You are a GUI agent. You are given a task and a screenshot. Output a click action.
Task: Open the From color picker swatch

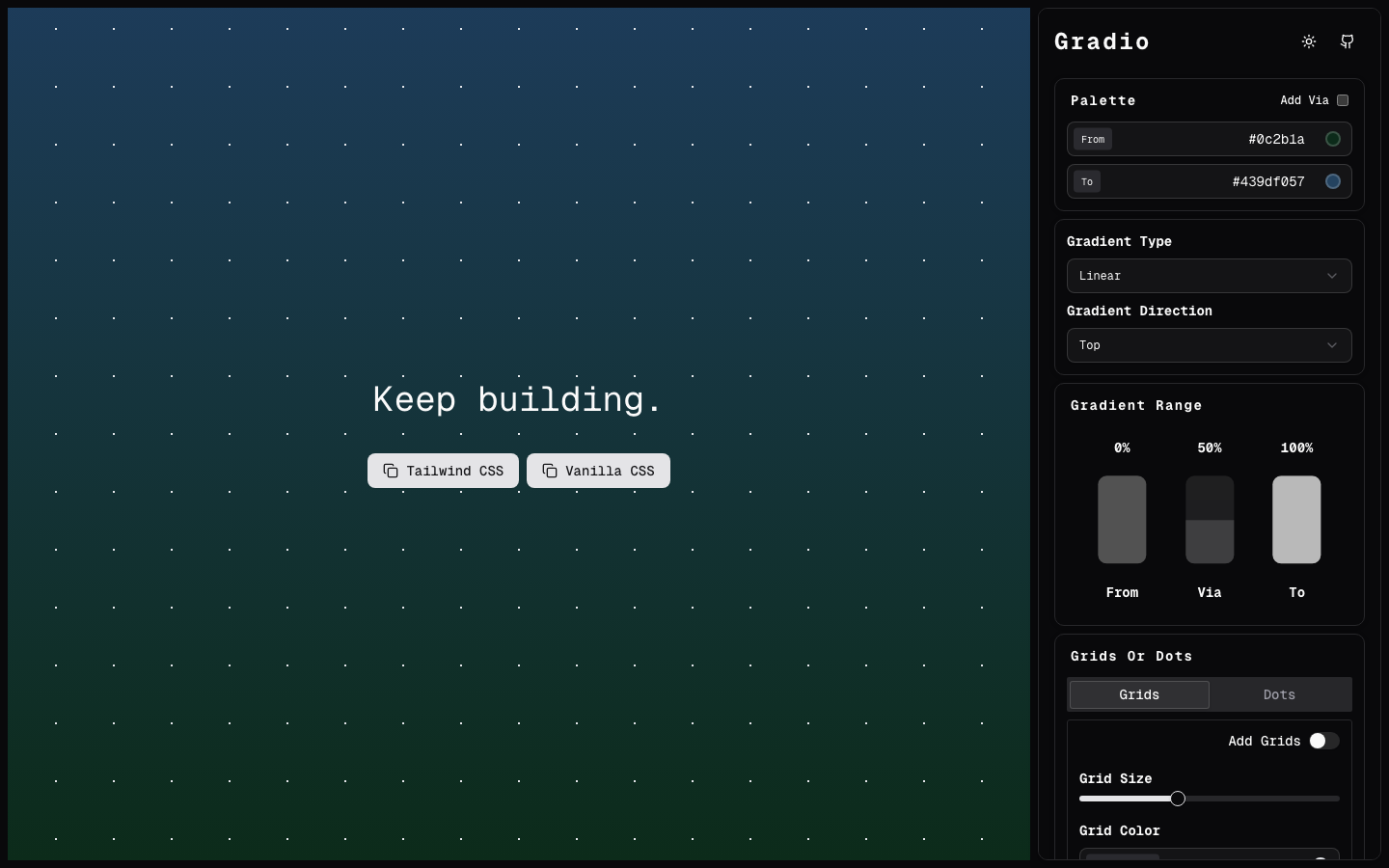[x=1333, y=139]
